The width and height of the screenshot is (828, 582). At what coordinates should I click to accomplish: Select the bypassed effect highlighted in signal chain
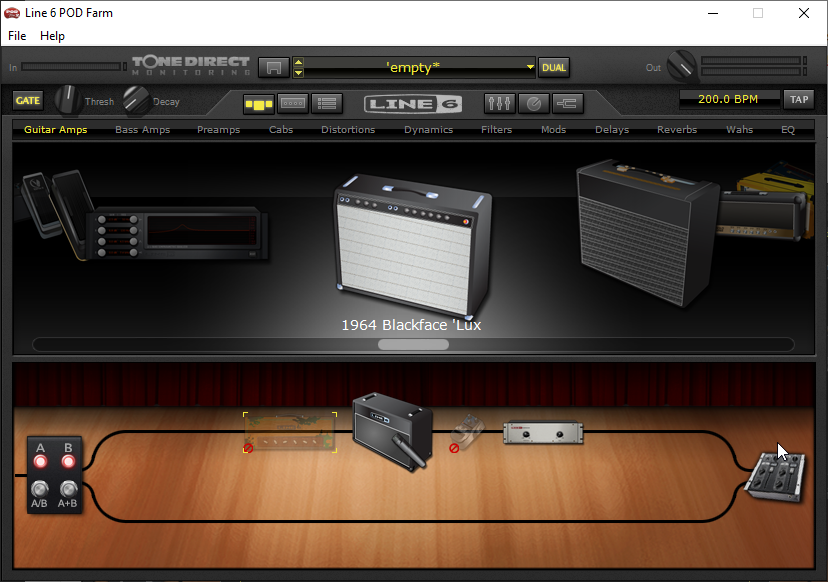(290, 432)
